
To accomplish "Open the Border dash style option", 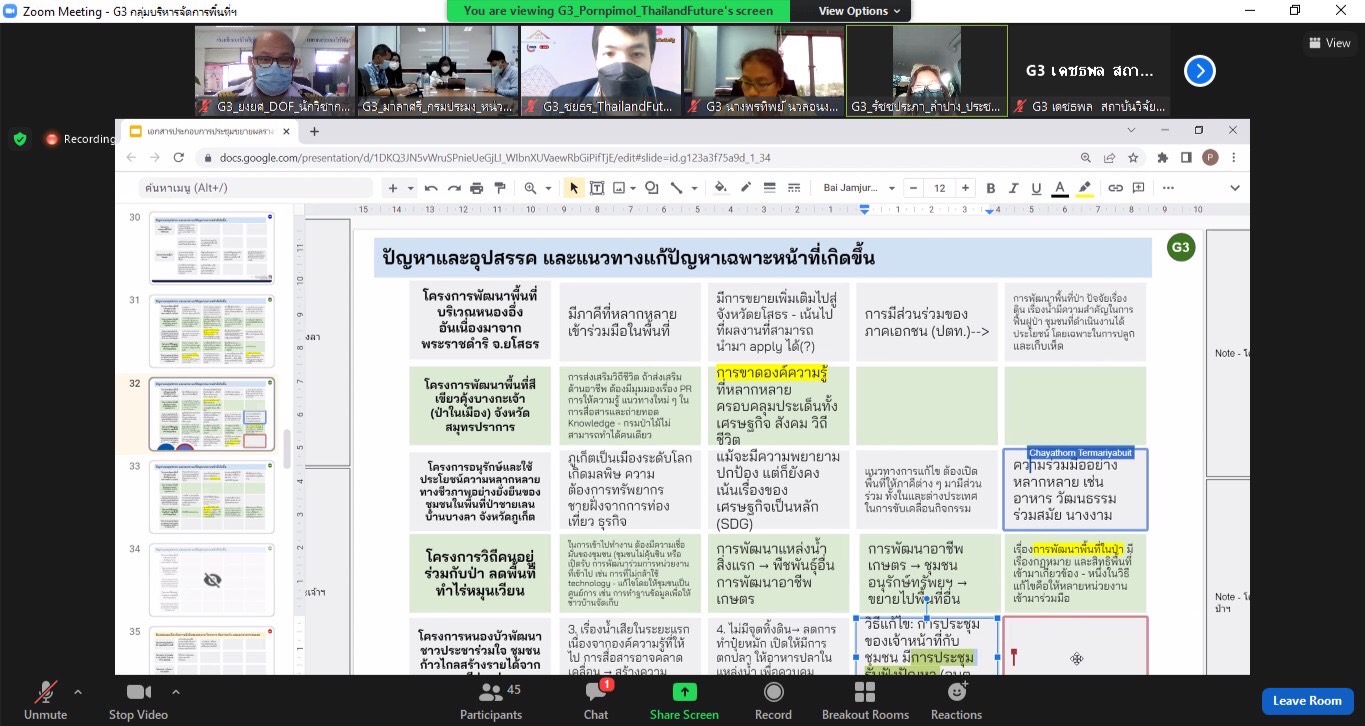I will (794, 188).
